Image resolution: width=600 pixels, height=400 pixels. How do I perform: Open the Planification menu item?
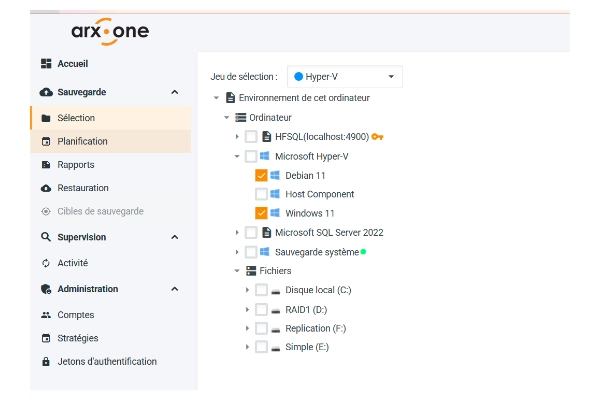click(82, 141)
